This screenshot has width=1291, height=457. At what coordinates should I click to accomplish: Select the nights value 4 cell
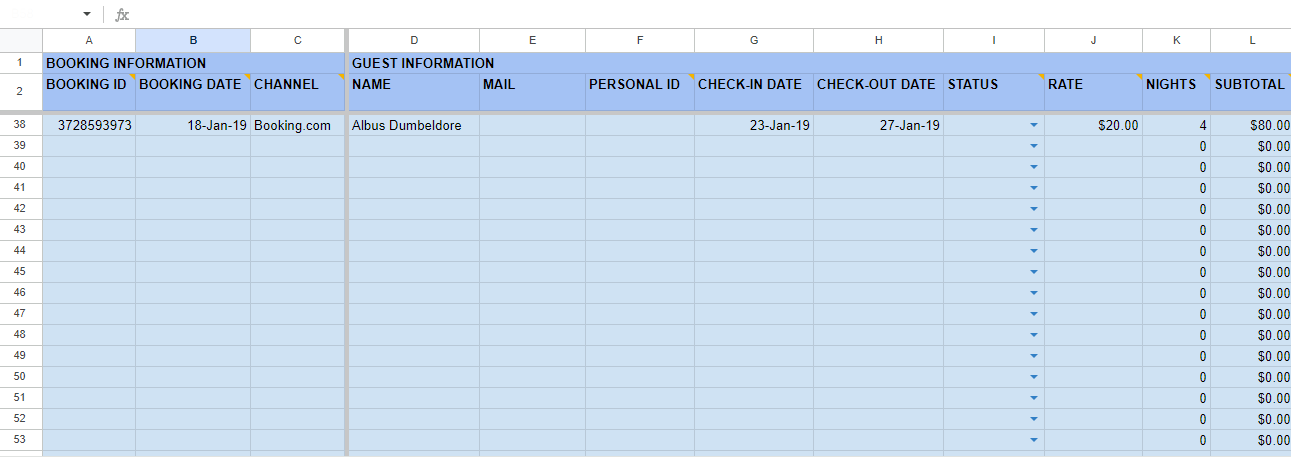pyautogui.click(x=1177, y=125)
